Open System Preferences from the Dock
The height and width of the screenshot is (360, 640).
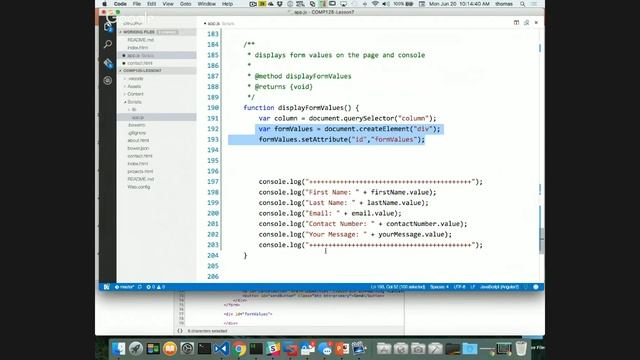187,349
